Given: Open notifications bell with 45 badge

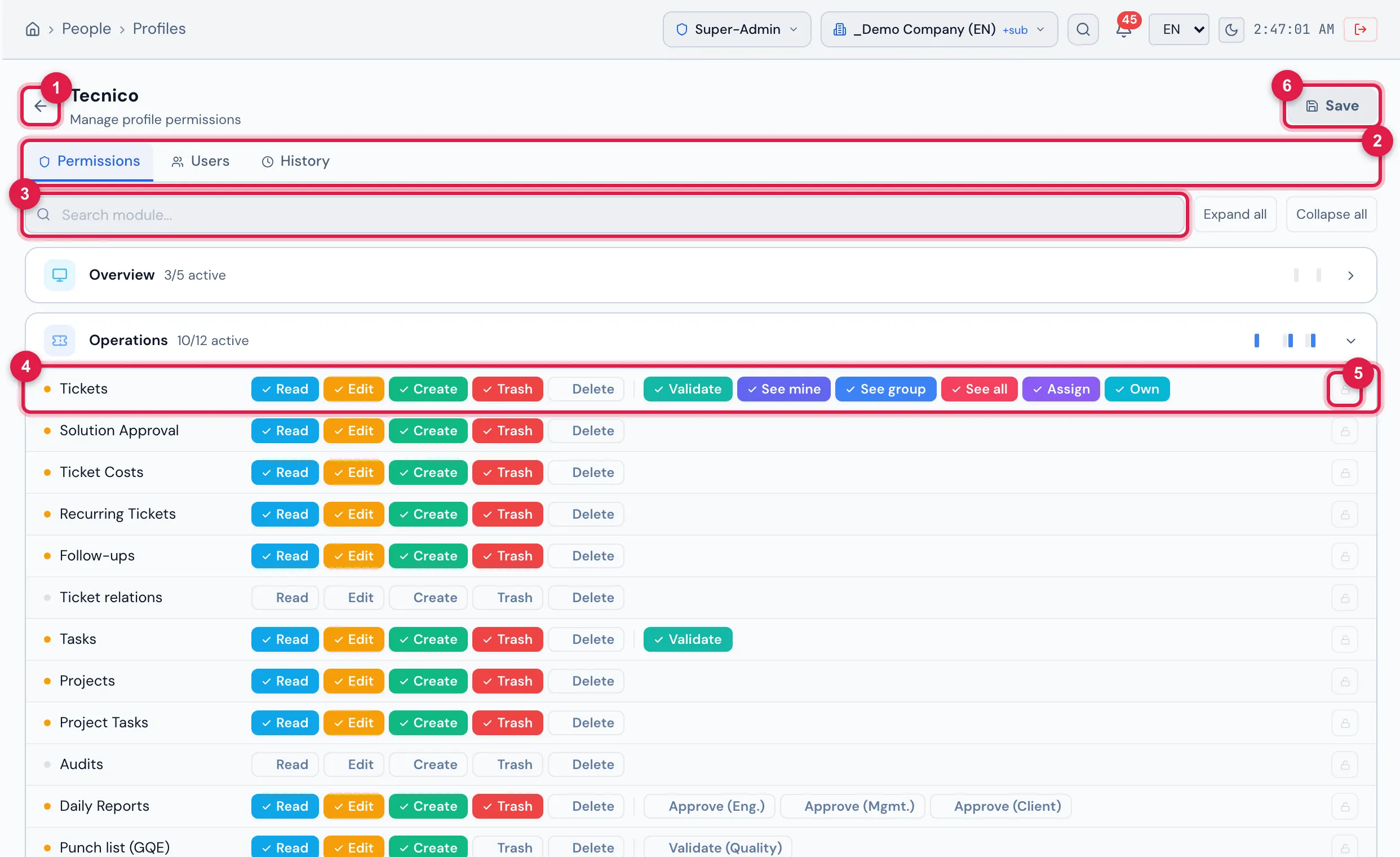Looking at the screenshot, I should point(1123,29).
